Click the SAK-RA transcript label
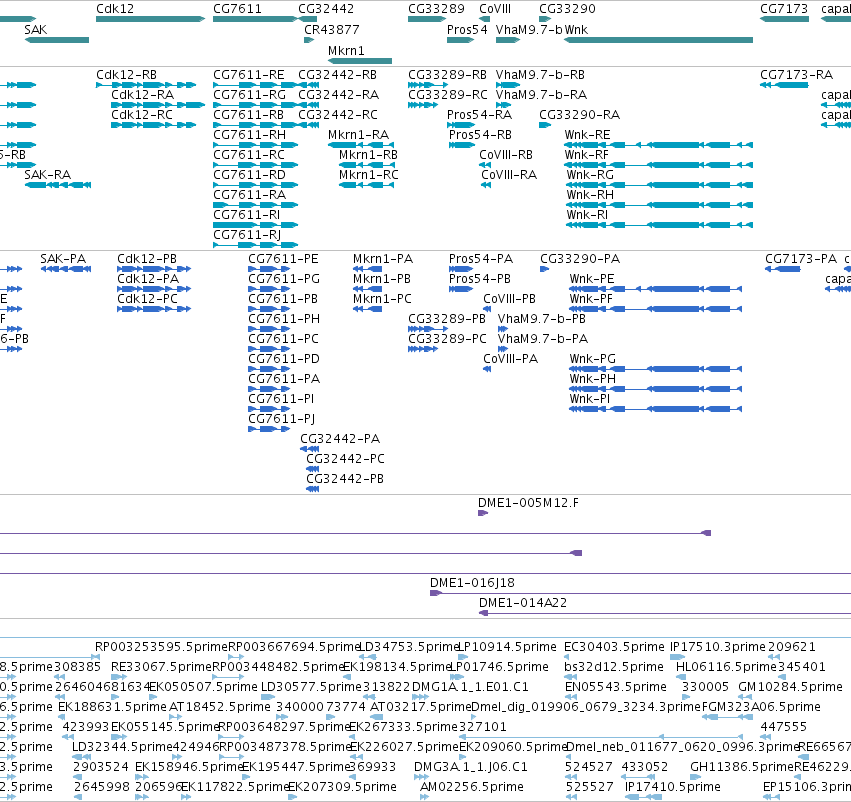Viewport: 851px width, 802px height. pos(47,175)
